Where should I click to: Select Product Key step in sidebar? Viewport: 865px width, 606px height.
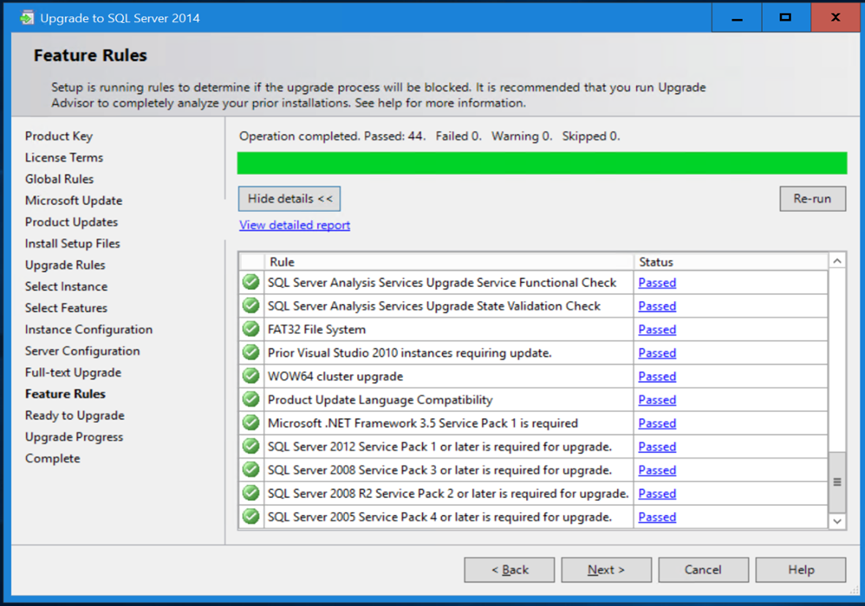(x=59, y=136)
